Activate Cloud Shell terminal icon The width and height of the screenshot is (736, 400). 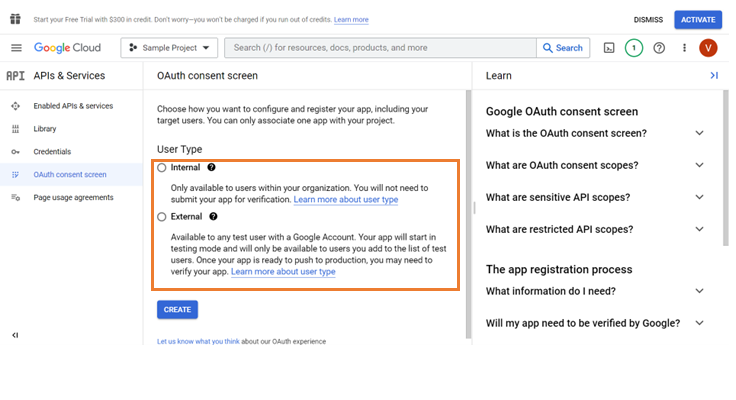(608, 48)
